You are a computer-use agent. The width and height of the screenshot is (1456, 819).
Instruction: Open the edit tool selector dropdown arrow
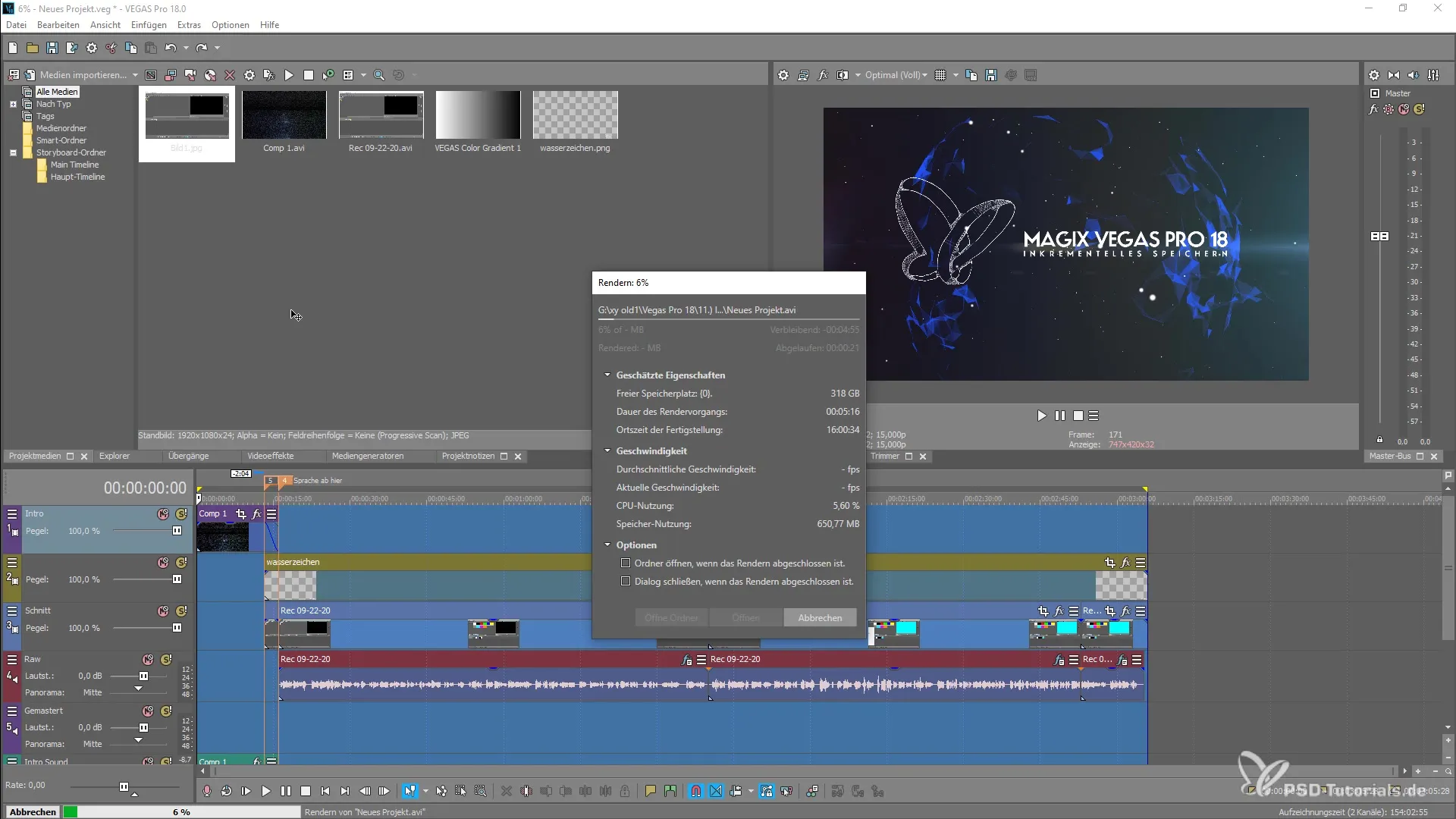[425, 791]
